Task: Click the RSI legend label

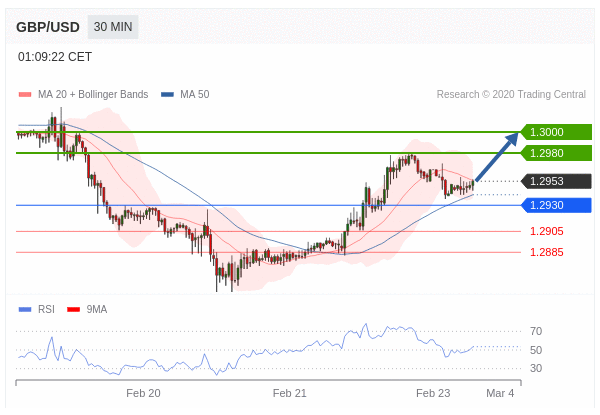Action: coord(46,309)
